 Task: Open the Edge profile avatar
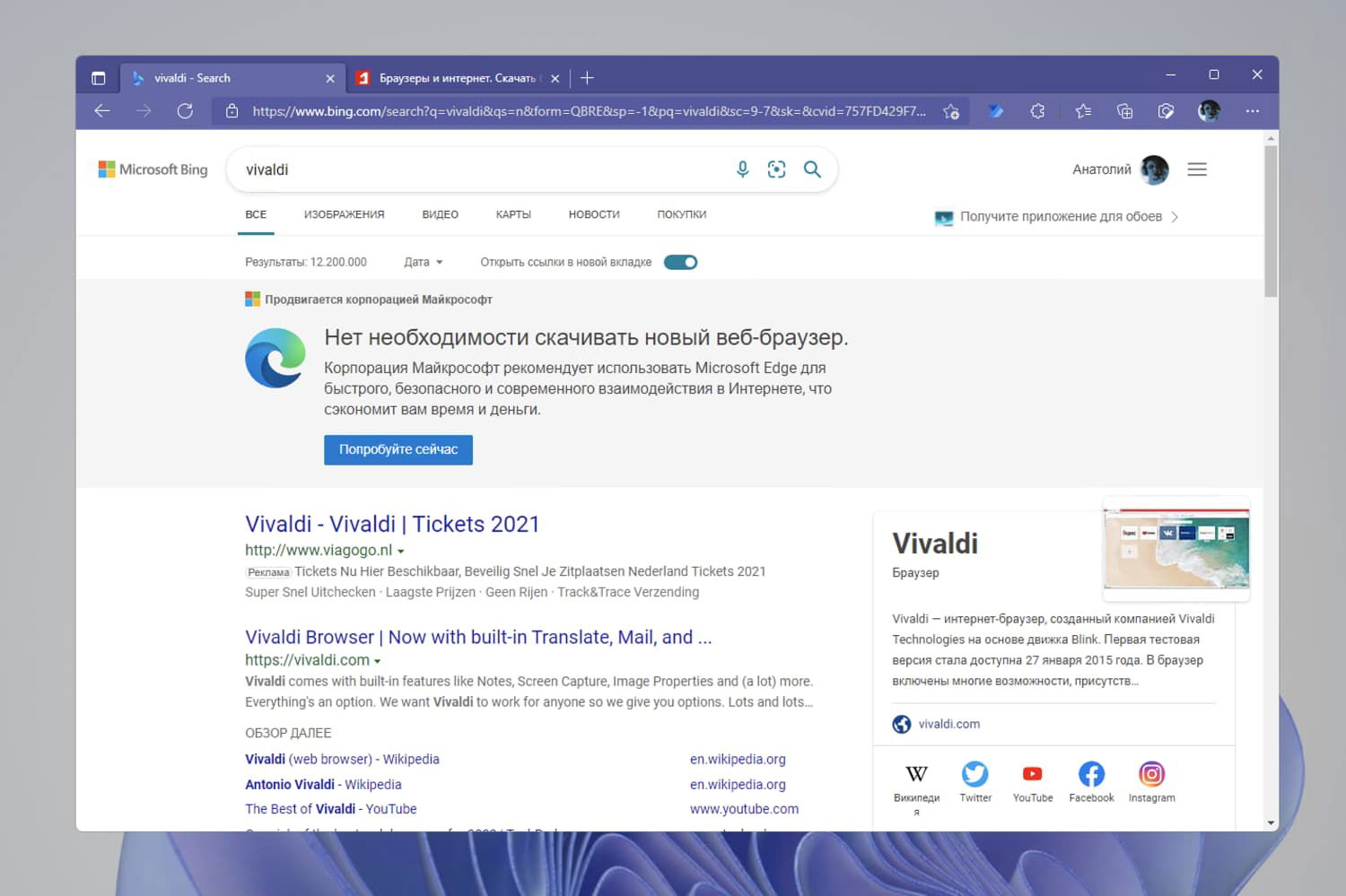pos(1209,111)
